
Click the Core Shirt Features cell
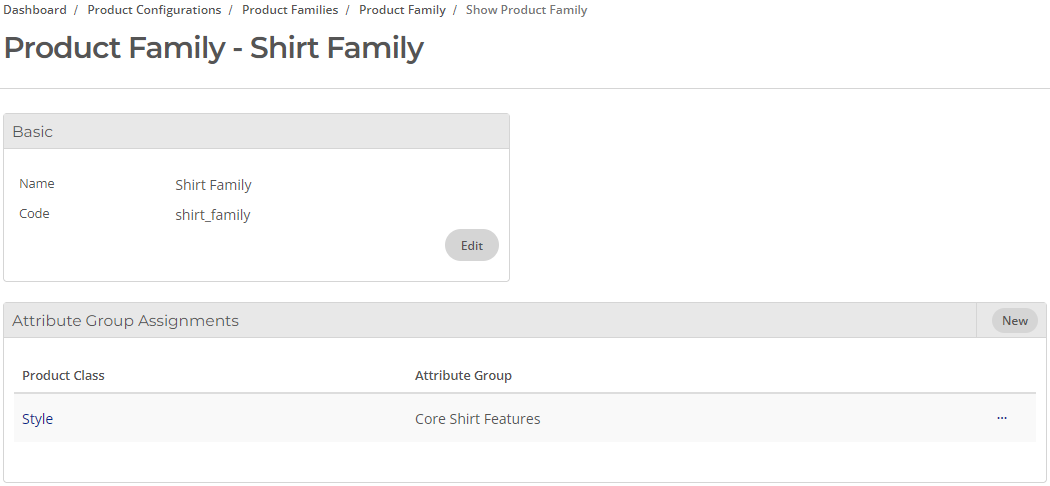pos(477,418)
